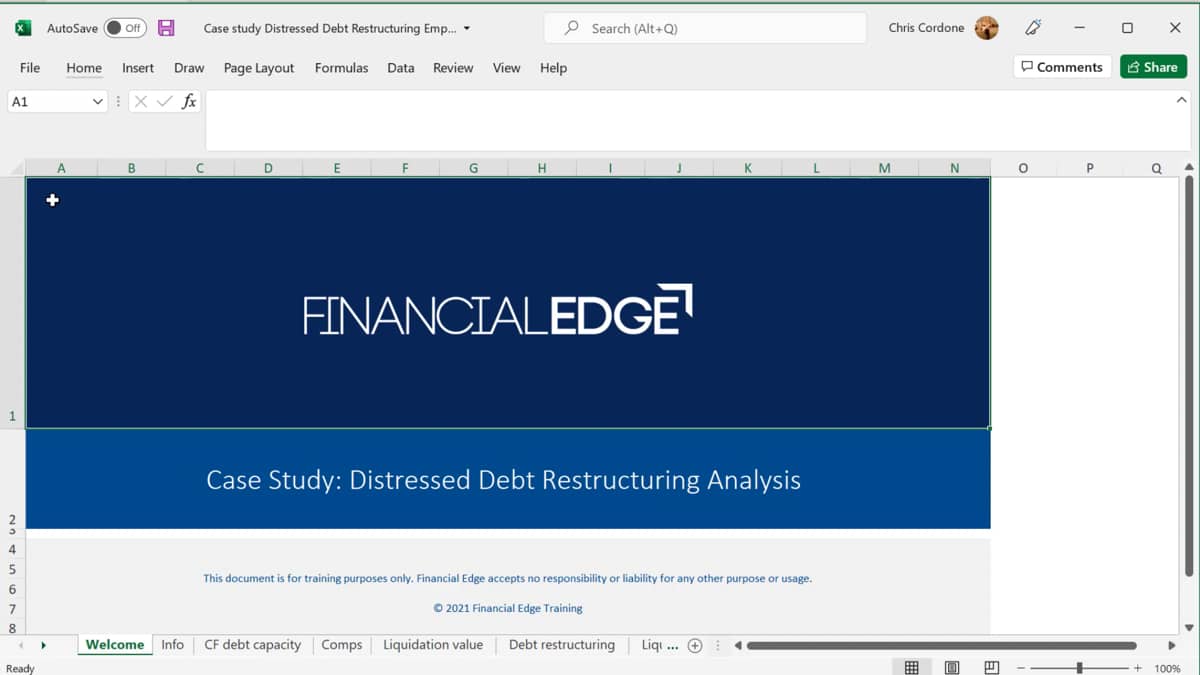The image size is (1200, 675).
Task: Click the purple Save icon
Action: point(167,28)
